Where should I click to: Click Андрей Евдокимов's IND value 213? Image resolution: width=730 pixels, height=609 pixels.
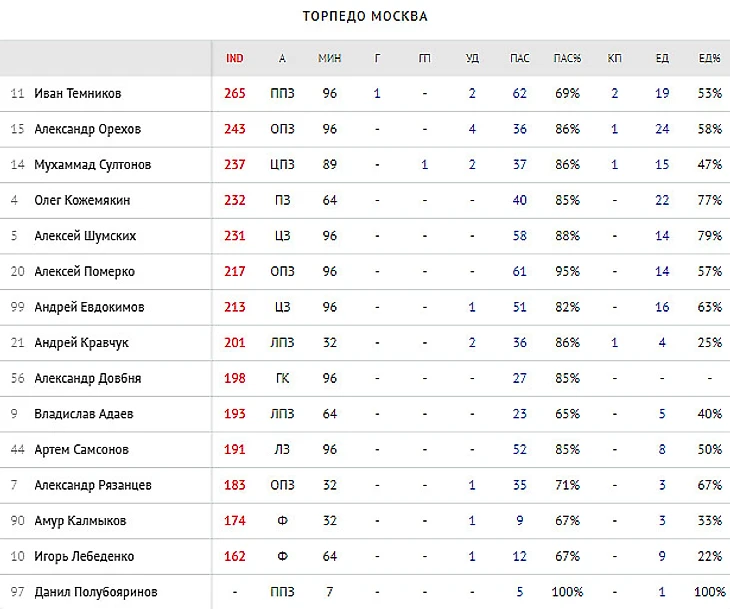pos(235,307)
